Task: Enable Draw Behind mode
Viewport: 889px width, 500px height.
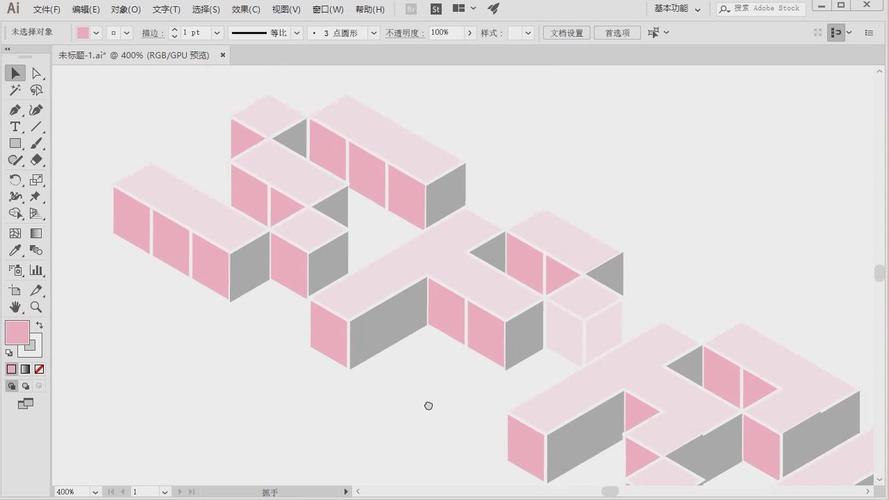Action: pos(26,386)
